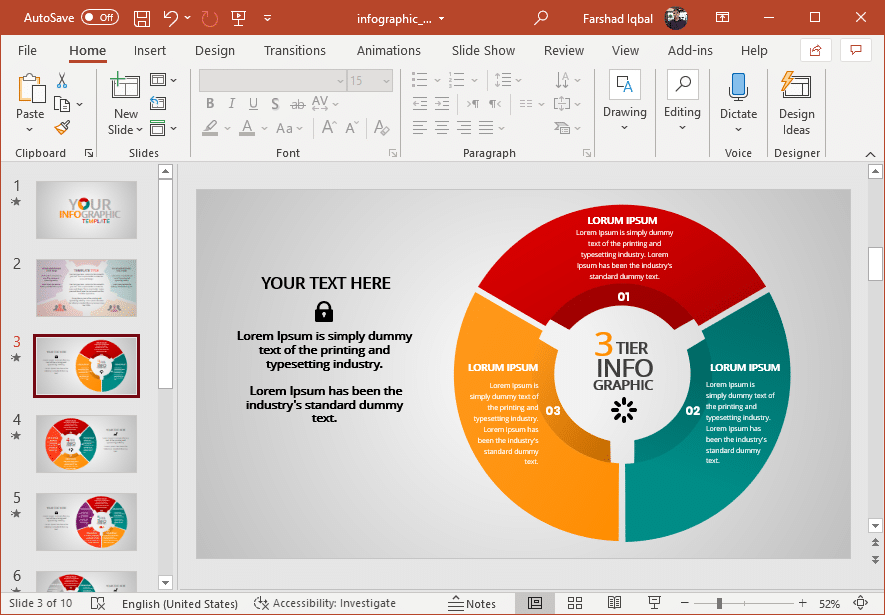The height and width of the screenshot is (615, 885).
Task: Click the Cut scissors icon
Action: tap(62, 81)
